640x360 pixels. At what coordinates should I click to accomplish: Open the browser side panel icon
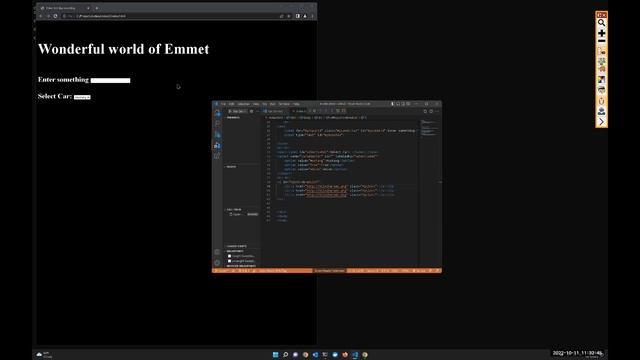pyautogui.click(x=298, y=16)
